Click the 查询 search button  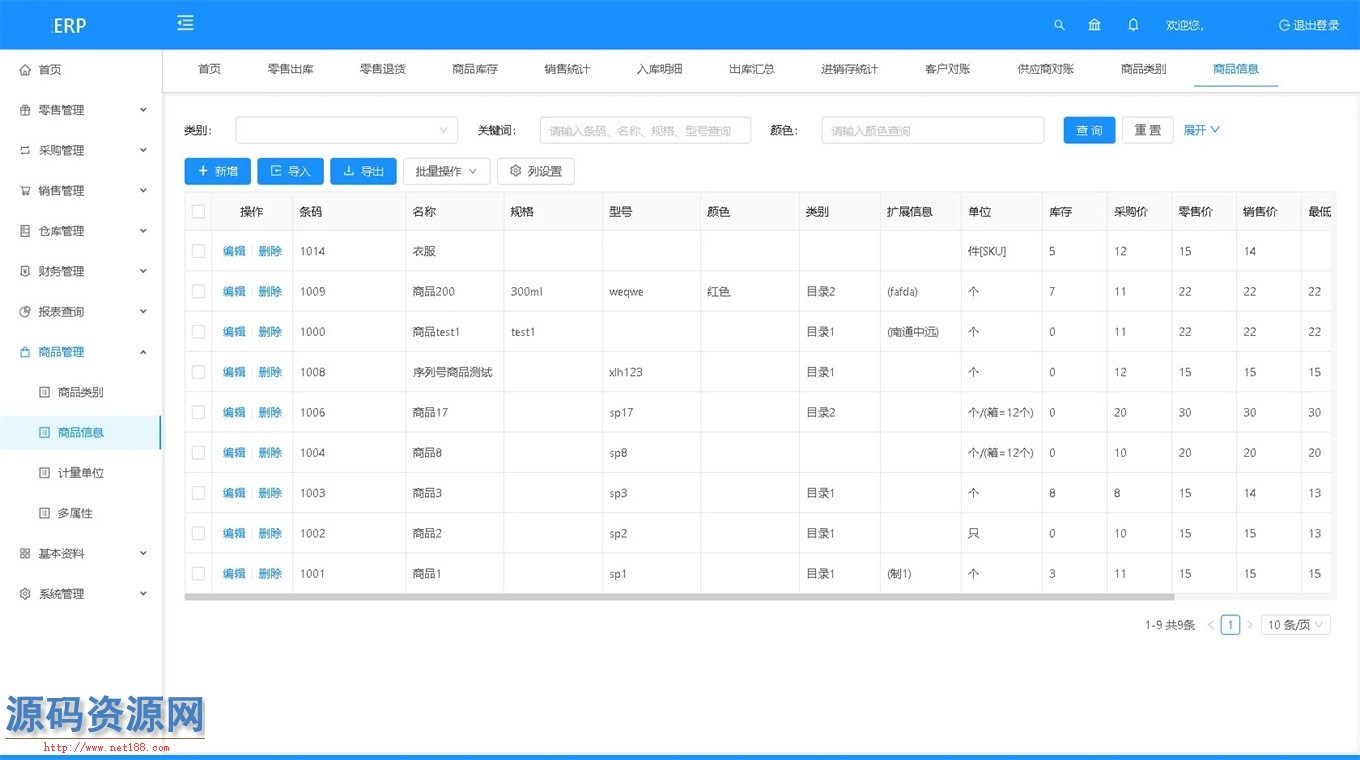coord(1089,130)
